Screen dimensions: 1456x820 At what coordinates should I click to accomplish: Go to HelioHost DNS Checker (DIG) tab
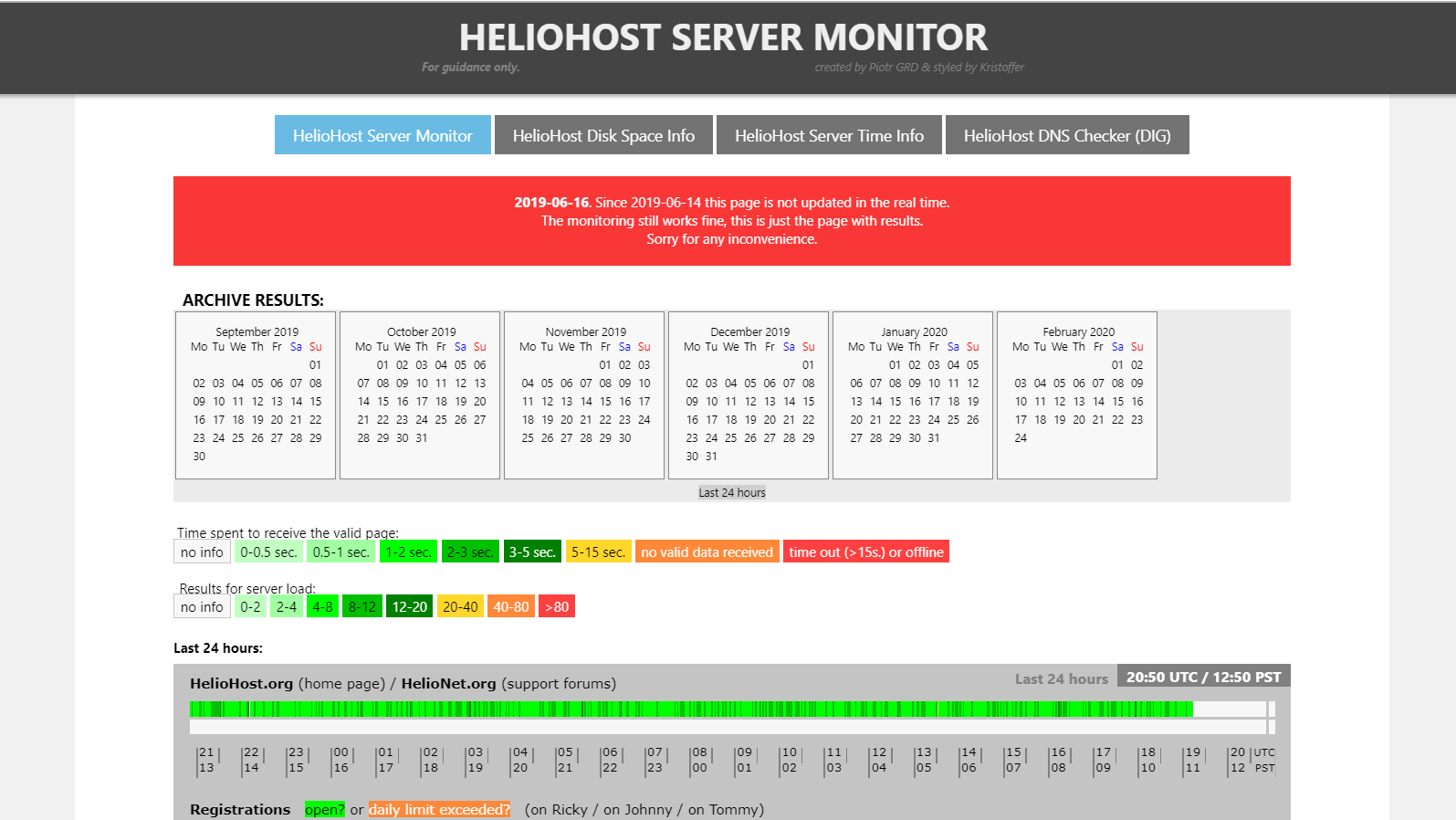point(1067,135)
